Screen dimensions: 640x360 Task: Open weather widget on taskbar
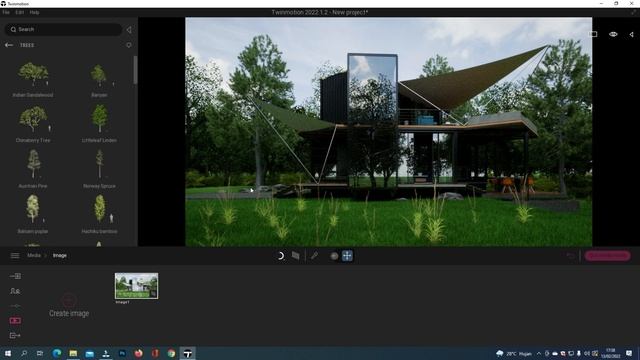coord(514,353)
